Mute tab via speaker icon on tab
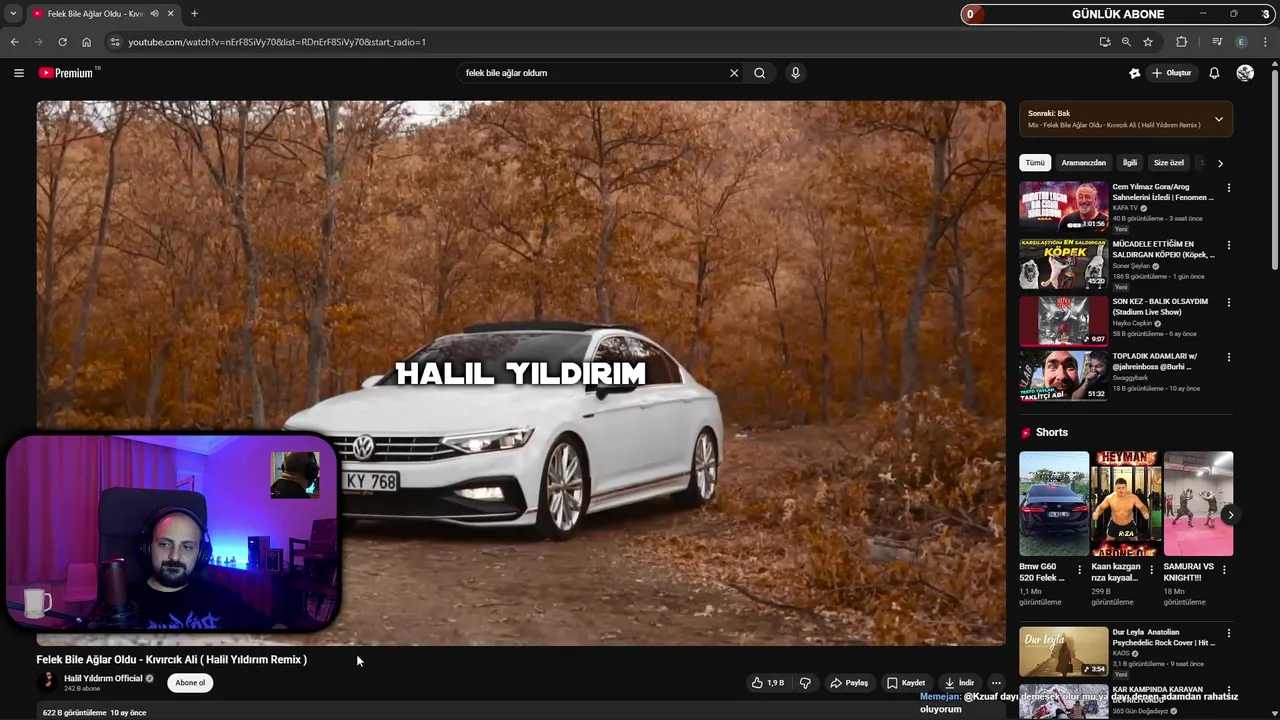This screenshot has height=720, width=1280. [x=154, y=14]
